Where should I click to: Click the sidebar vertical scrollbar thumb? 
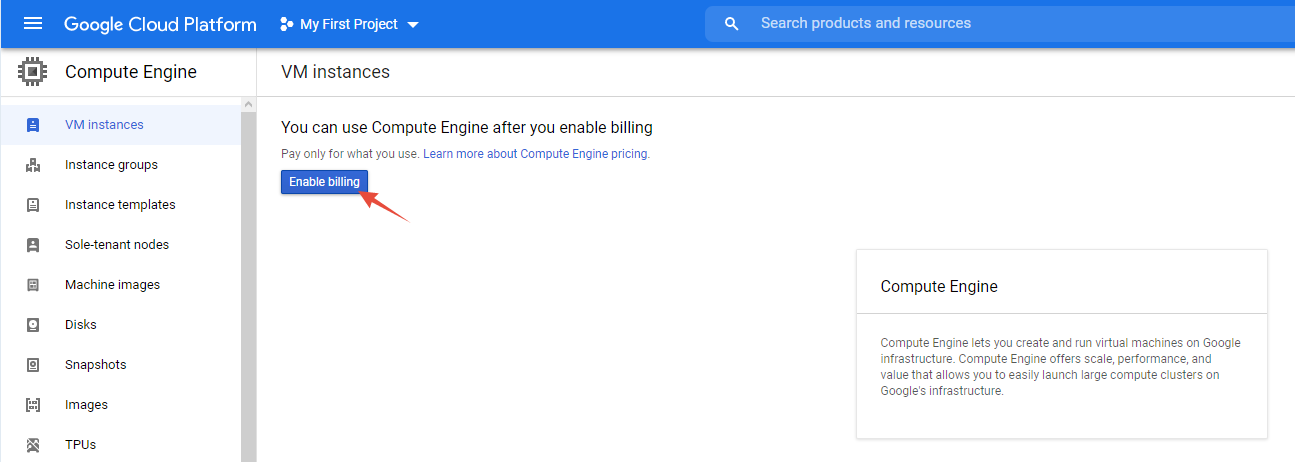tap(249, 286)
